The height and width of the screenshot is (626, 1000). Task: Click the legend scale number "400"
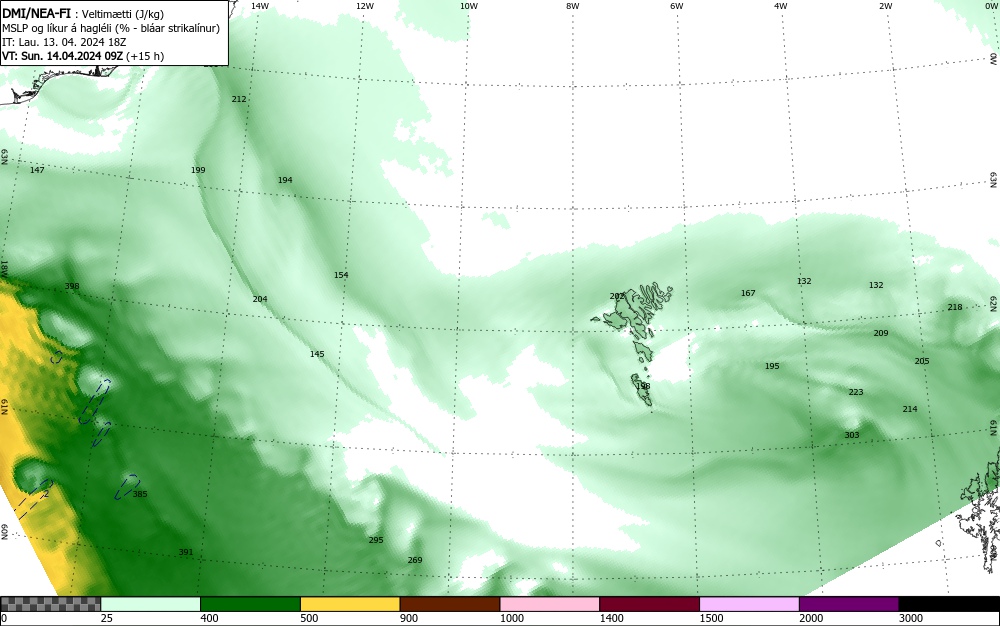click(x=209, y=618)
